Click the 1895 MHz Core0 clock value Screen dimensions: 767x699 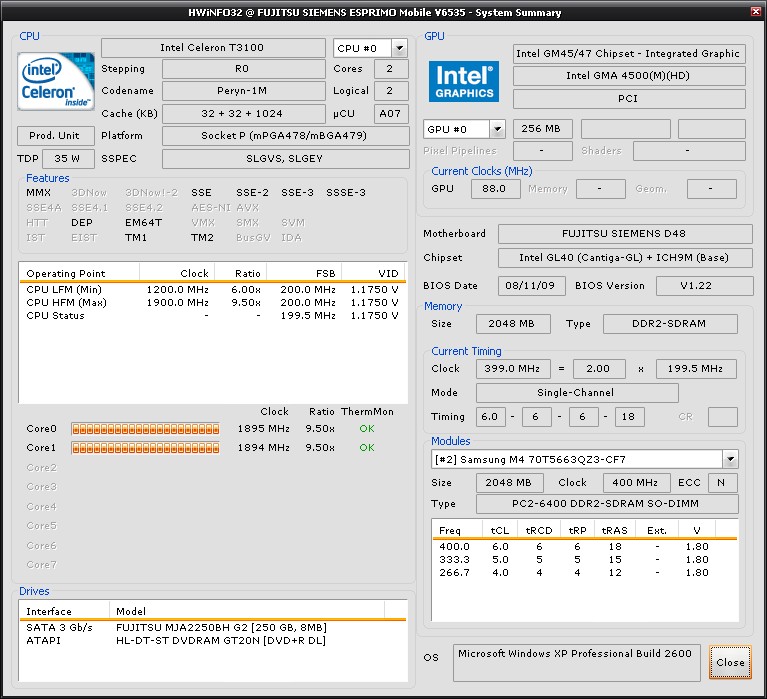pyautogui.click(x=264, y=428)
